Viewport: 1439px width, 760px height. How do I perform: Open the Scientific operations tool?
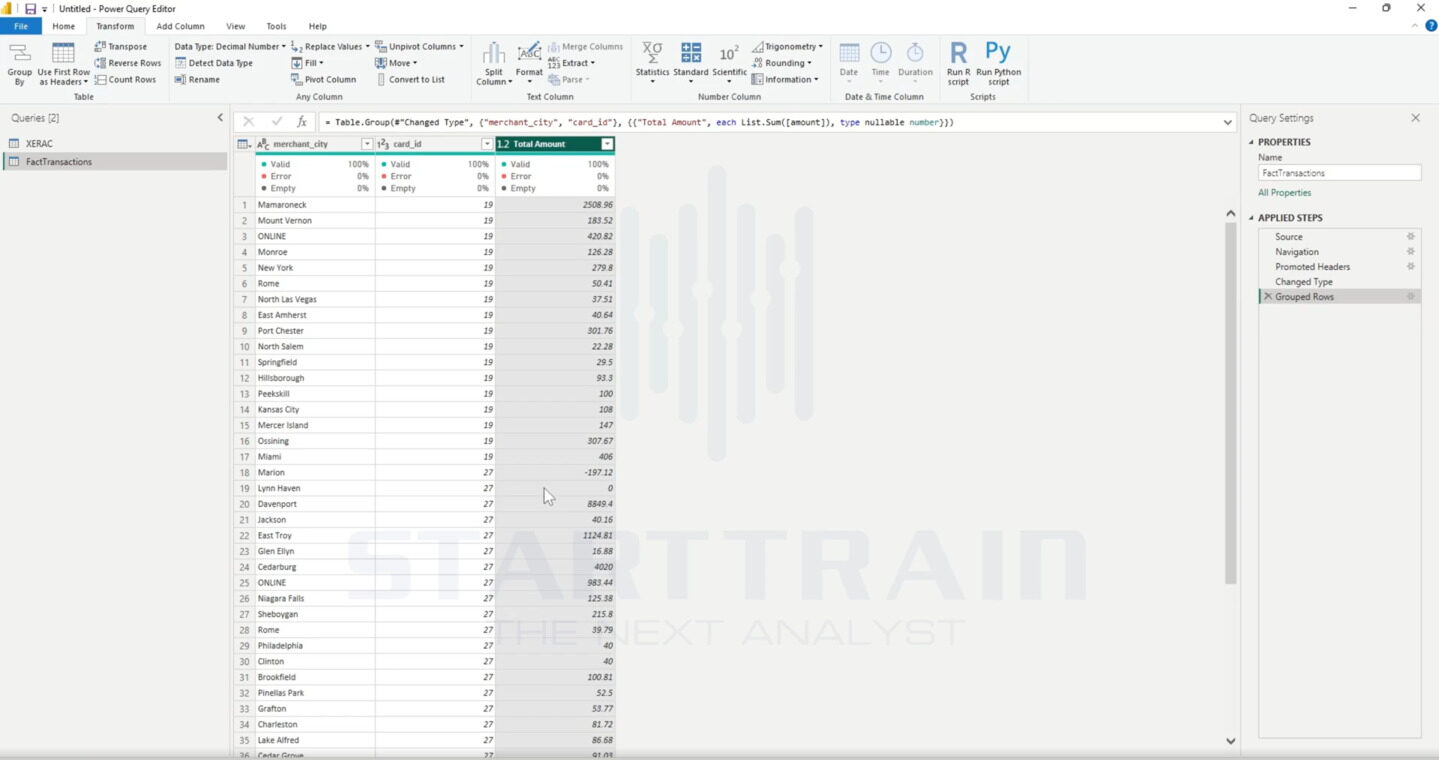tap(729, 62)
